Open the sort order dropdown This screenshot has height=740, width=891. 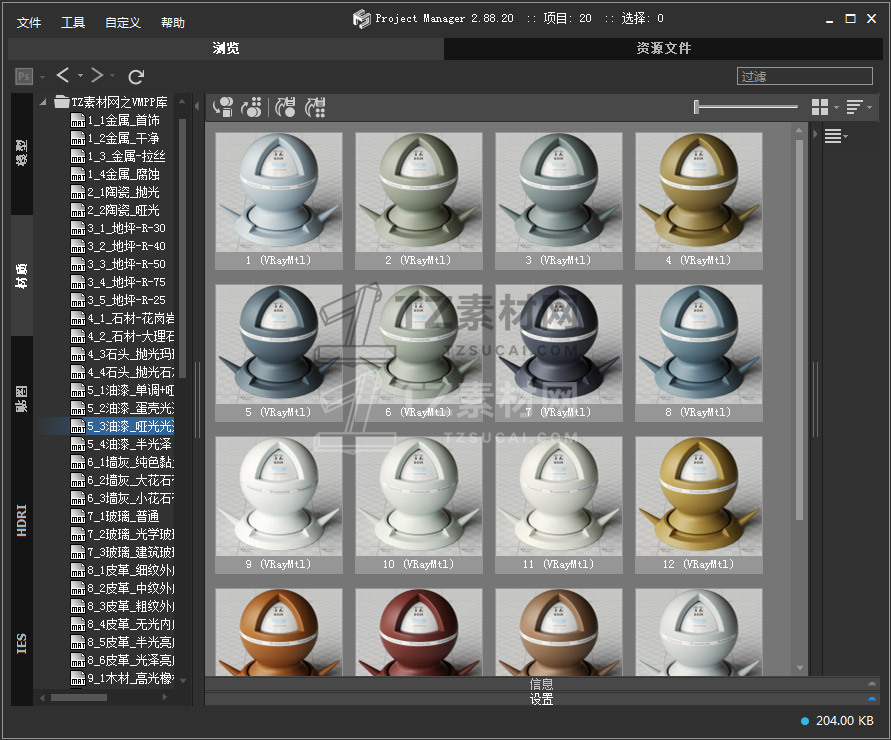pyautogui.click(x=858, y=107)
